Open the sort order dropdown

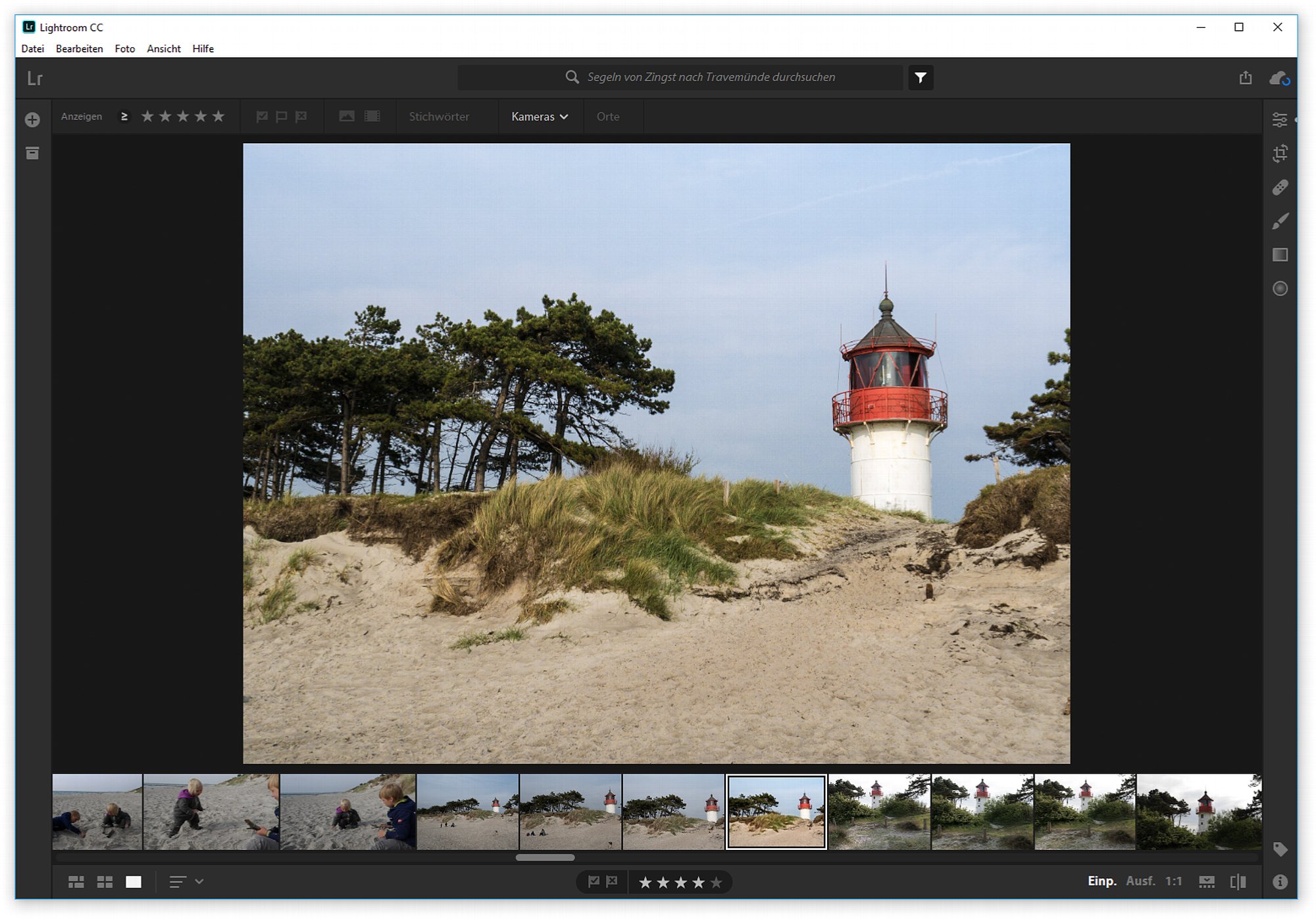[x=186, y=882]
